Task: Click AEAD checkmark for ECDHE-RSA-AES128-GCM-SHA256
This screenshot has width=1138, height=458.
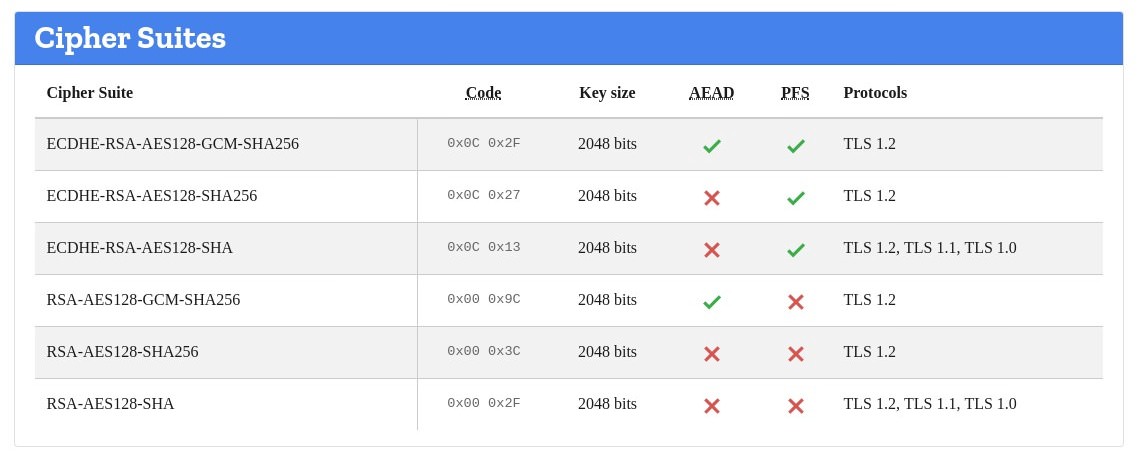Action: (711, 146)
